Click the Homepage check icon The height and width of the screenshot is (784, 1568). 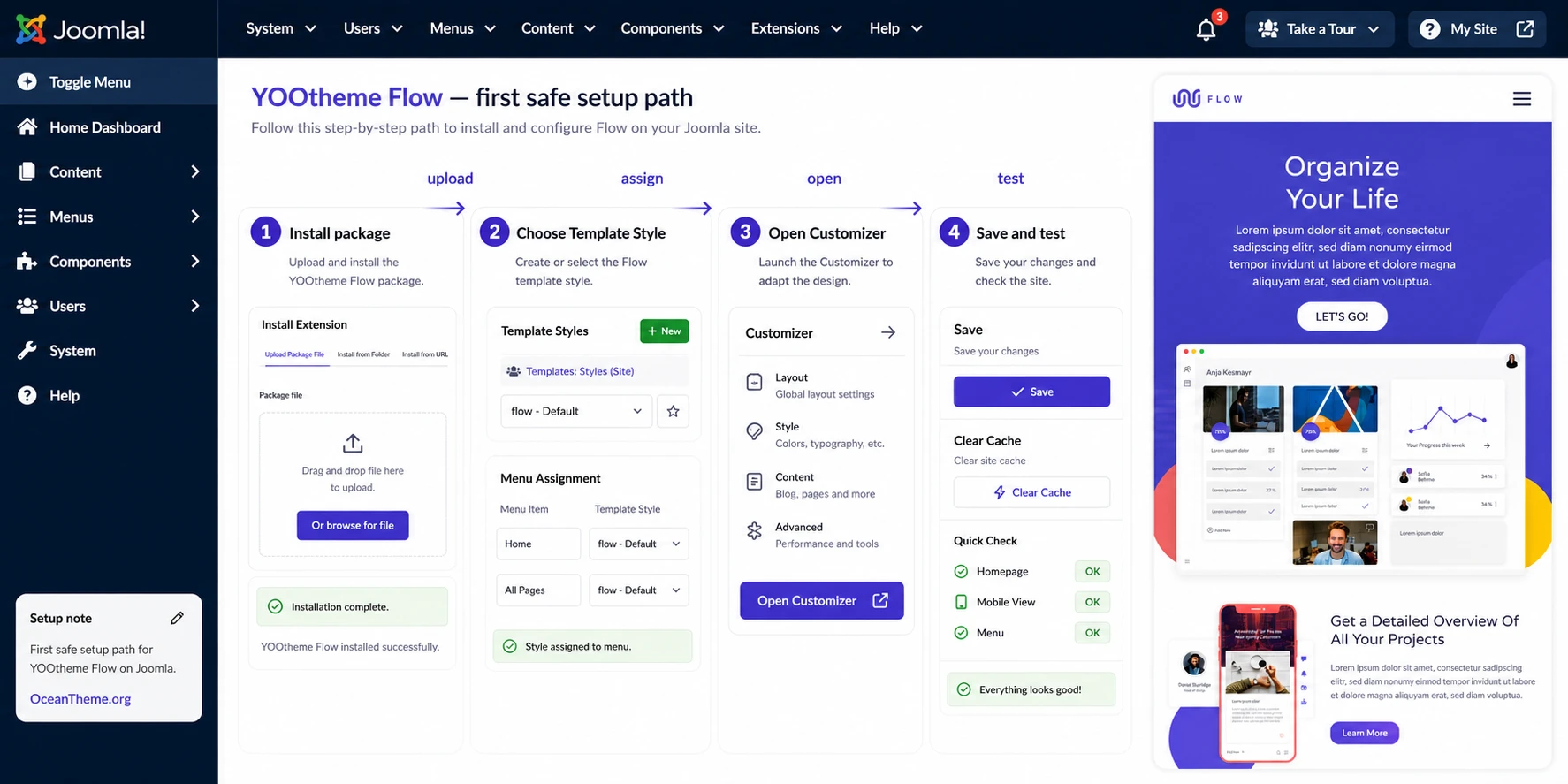click(961, 572)
